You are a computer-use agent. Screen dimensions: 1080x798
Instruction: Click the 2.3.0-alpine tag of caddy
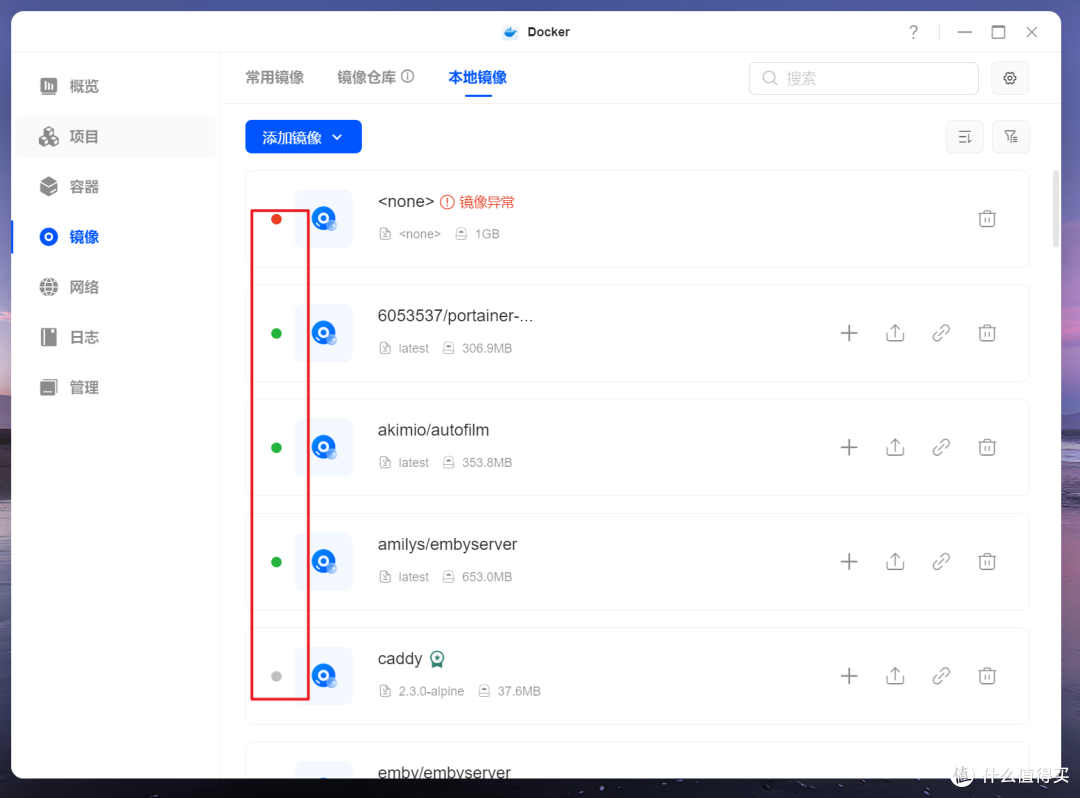(x=431, y=691)
